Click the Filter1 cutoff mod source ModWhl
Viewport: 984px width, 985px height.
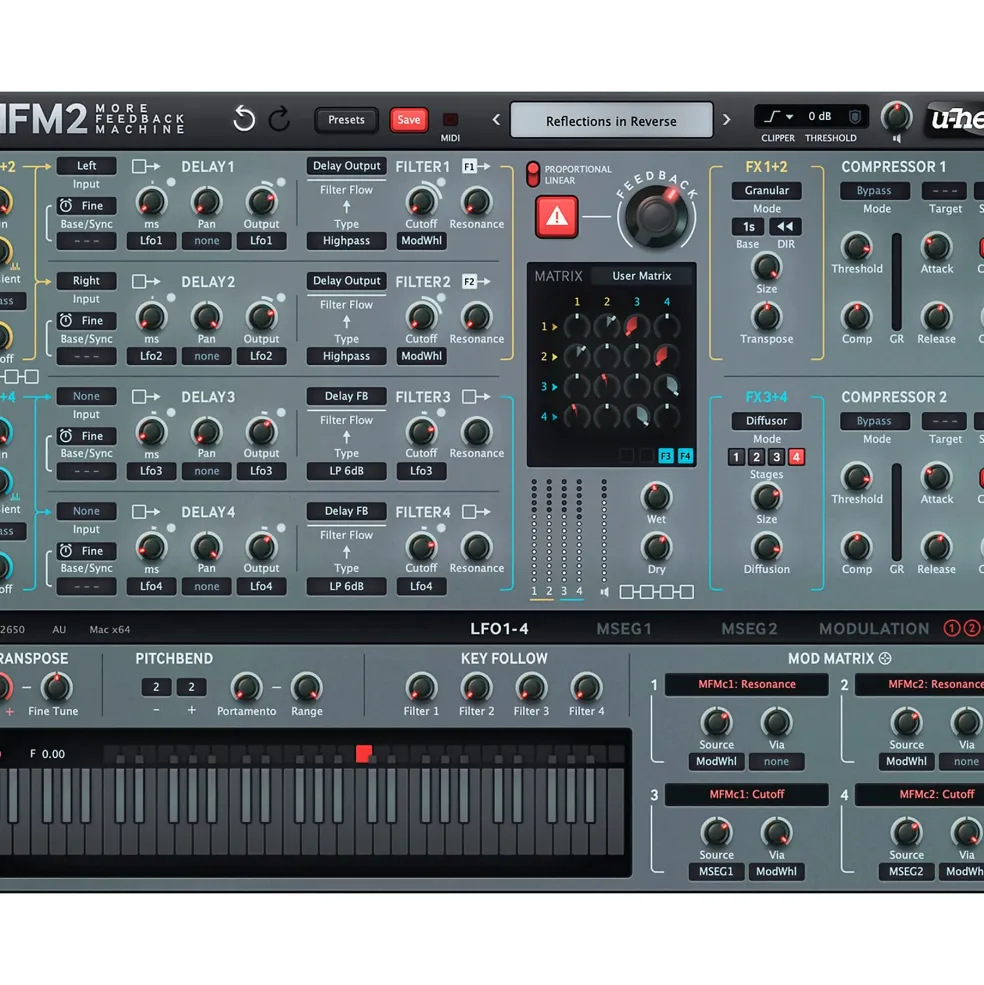[421, 241]
